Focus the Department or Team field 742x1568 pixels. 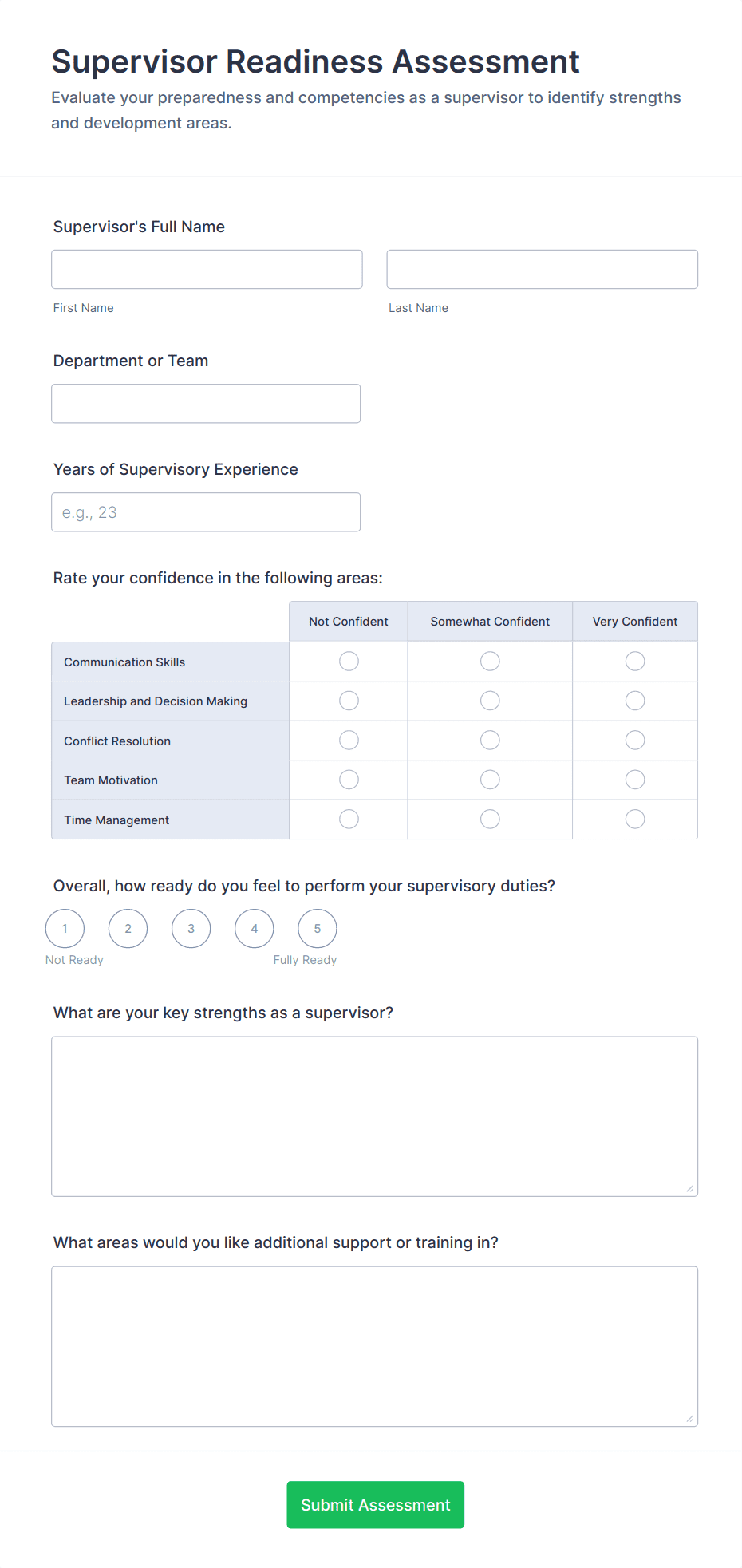coord(206,404)
